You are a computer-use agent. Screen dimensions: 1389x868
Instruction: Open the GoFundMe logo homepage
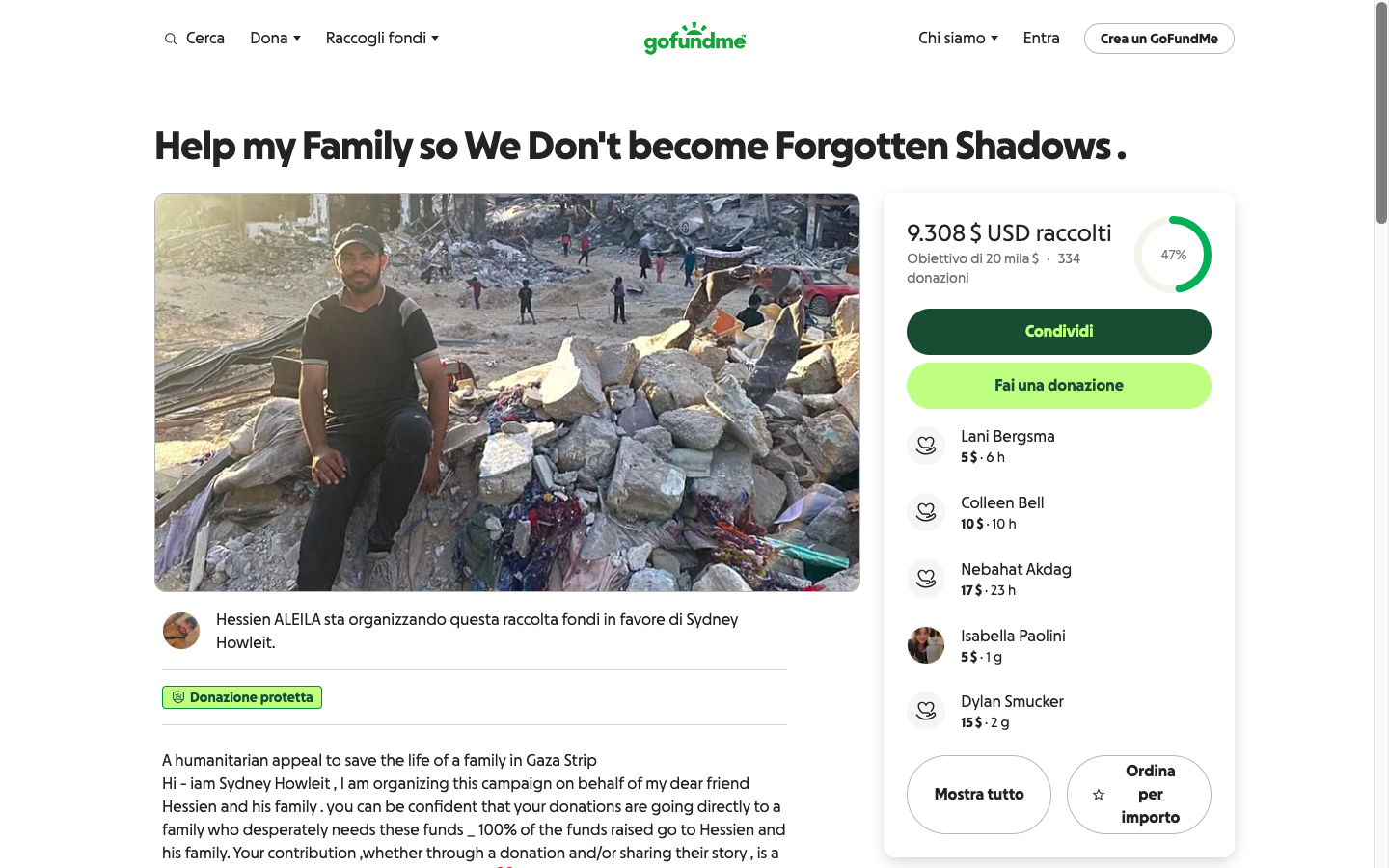click(x=694, y=38)
